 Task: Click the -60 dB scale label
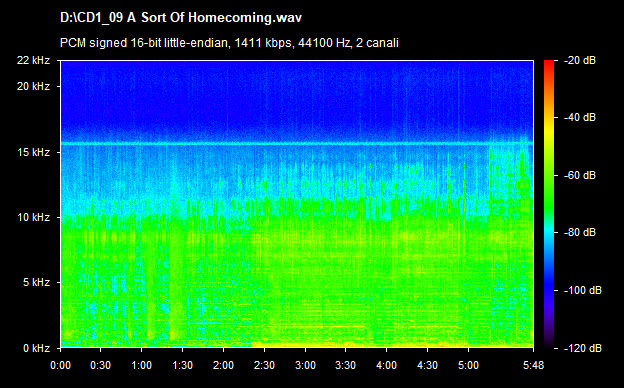pos(580,175)
